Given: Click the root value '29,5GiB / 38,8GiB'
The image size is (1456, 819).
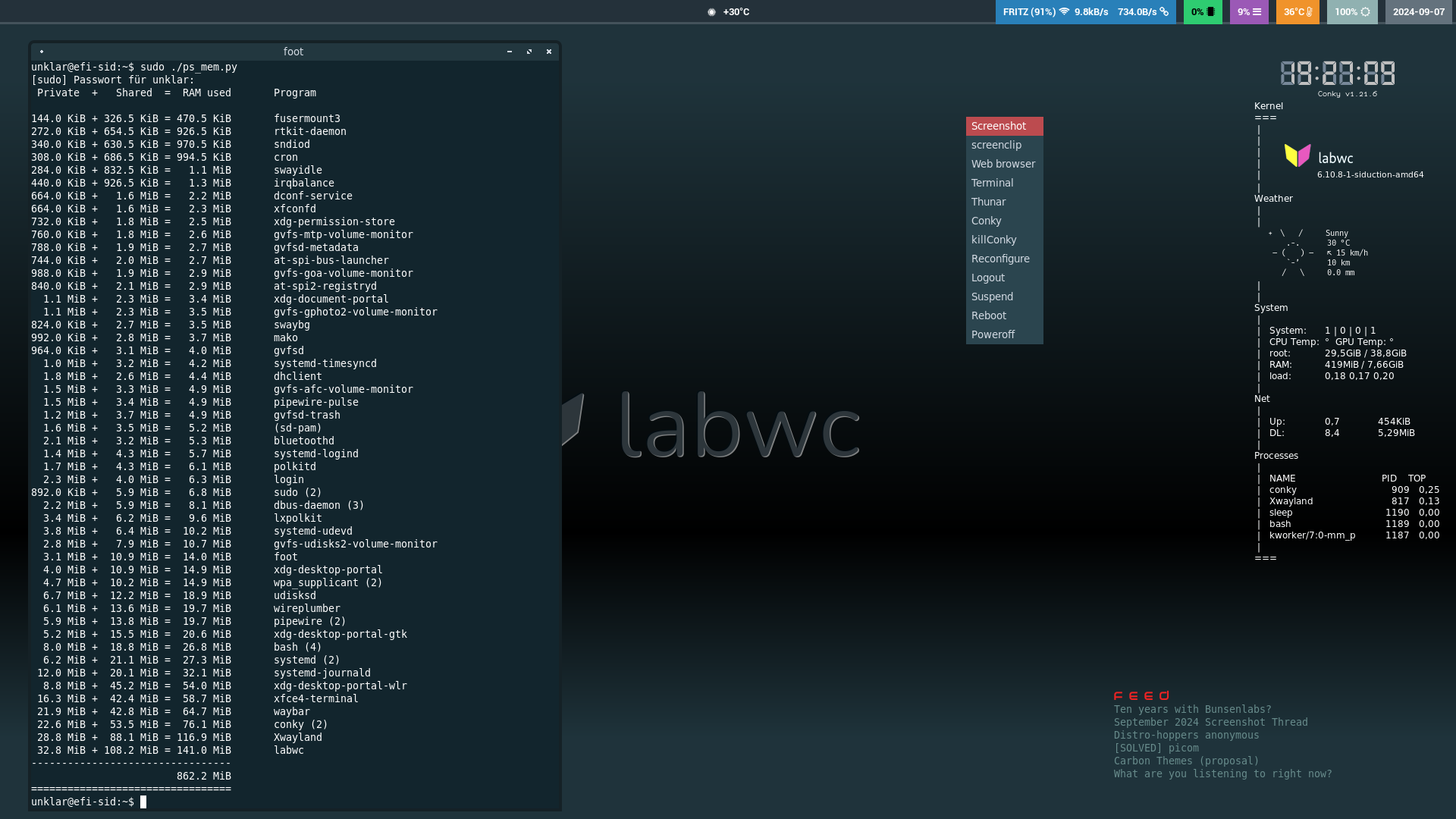Looking at the screenshot, I should coord(1366,353).
